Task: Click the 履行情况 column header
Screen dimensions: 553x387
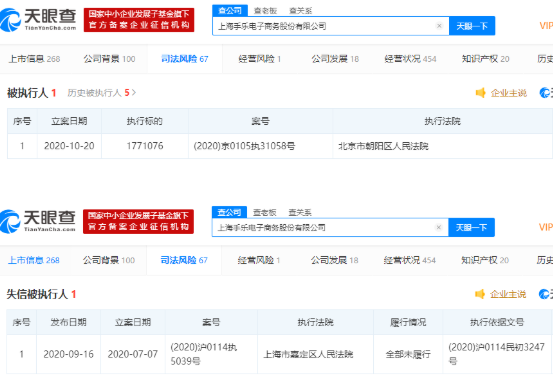Action: (x=408, y=322)
